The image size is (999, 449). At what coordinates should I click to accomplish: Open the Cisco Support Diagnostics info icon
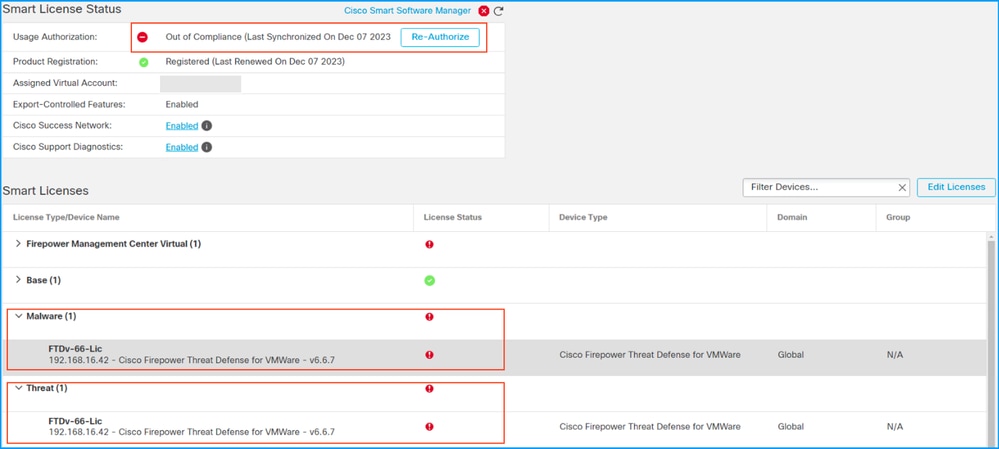coord(206,147)
